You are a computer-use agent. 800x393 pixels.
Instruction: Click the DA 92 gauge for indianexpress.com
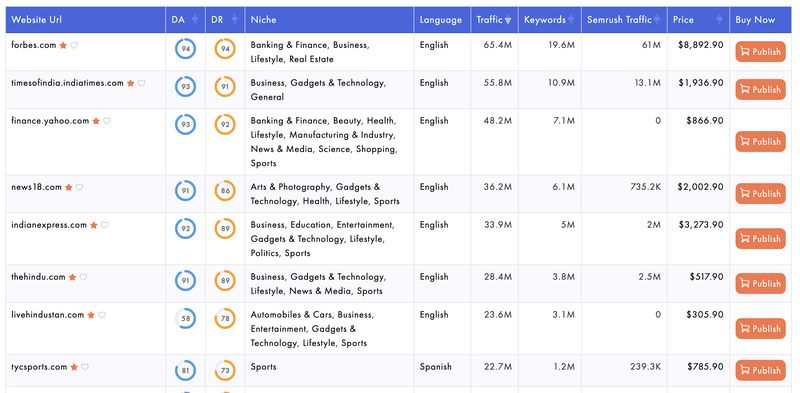[x=185, y=229]
